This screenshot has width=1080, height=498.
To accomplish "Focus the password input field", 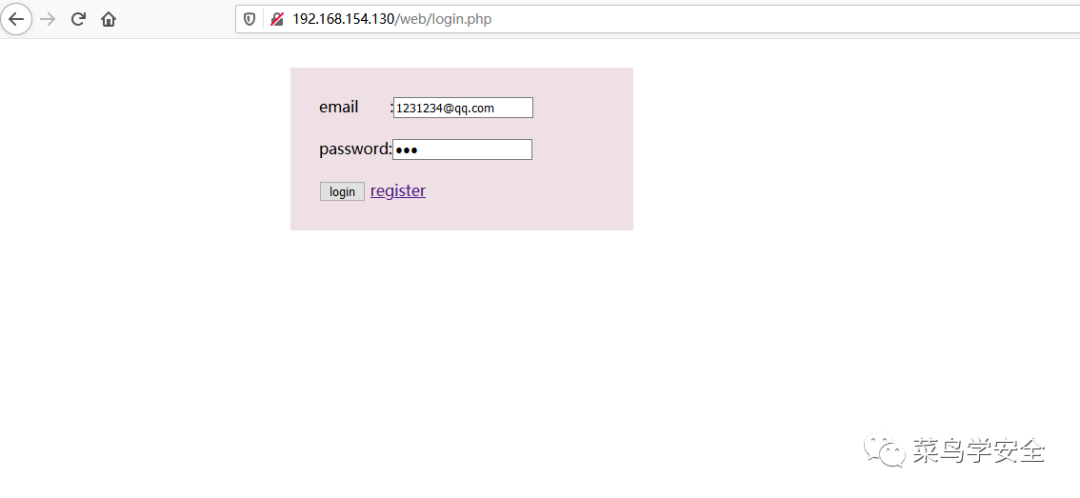I will pyautogui.click(x=462, y=149).
